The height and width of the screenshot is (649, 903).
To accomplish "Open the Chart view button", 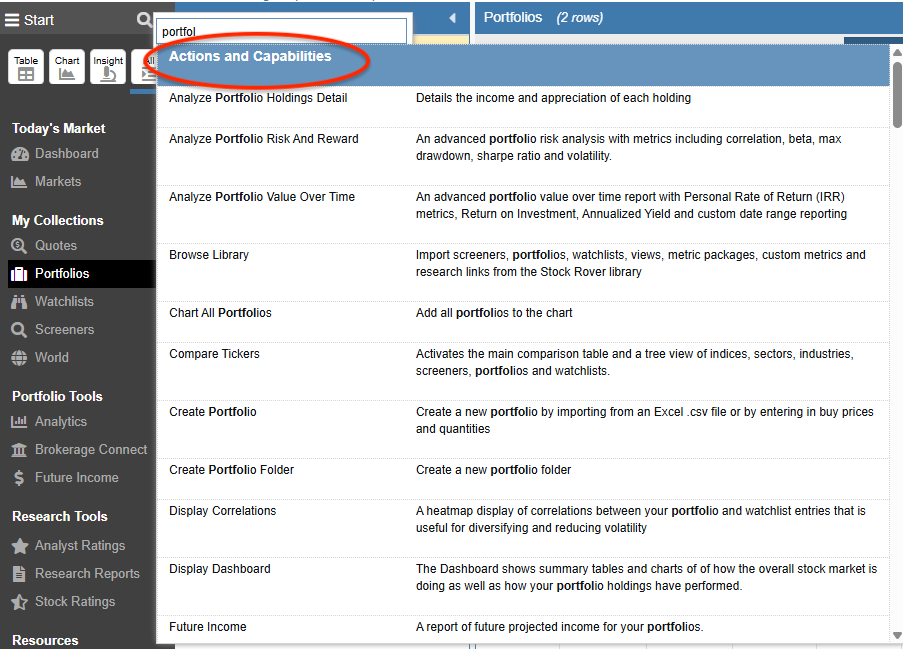I will [x=67, y=67].
